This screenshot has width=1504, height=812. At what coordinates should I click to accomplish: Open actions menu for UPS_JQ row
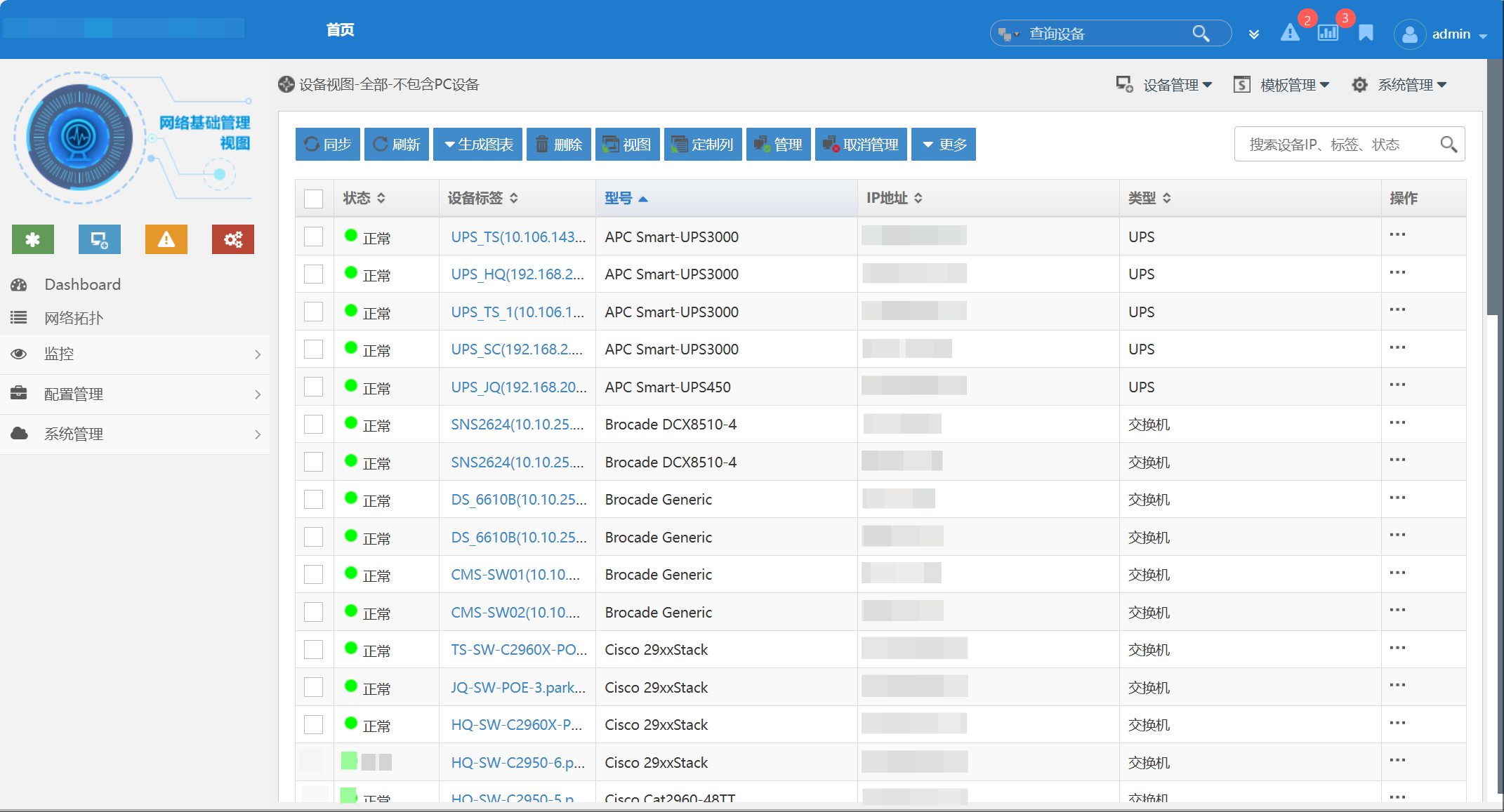[x=1397, y=385]
